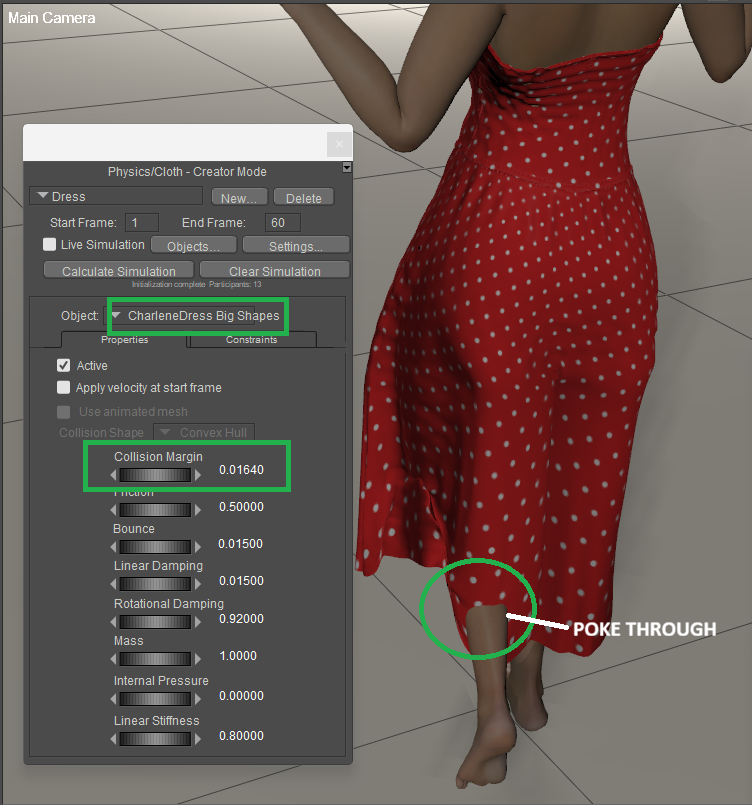Open the panel options menu icon
The width and height of the screenshot is (752, 805).
(347, 168)
